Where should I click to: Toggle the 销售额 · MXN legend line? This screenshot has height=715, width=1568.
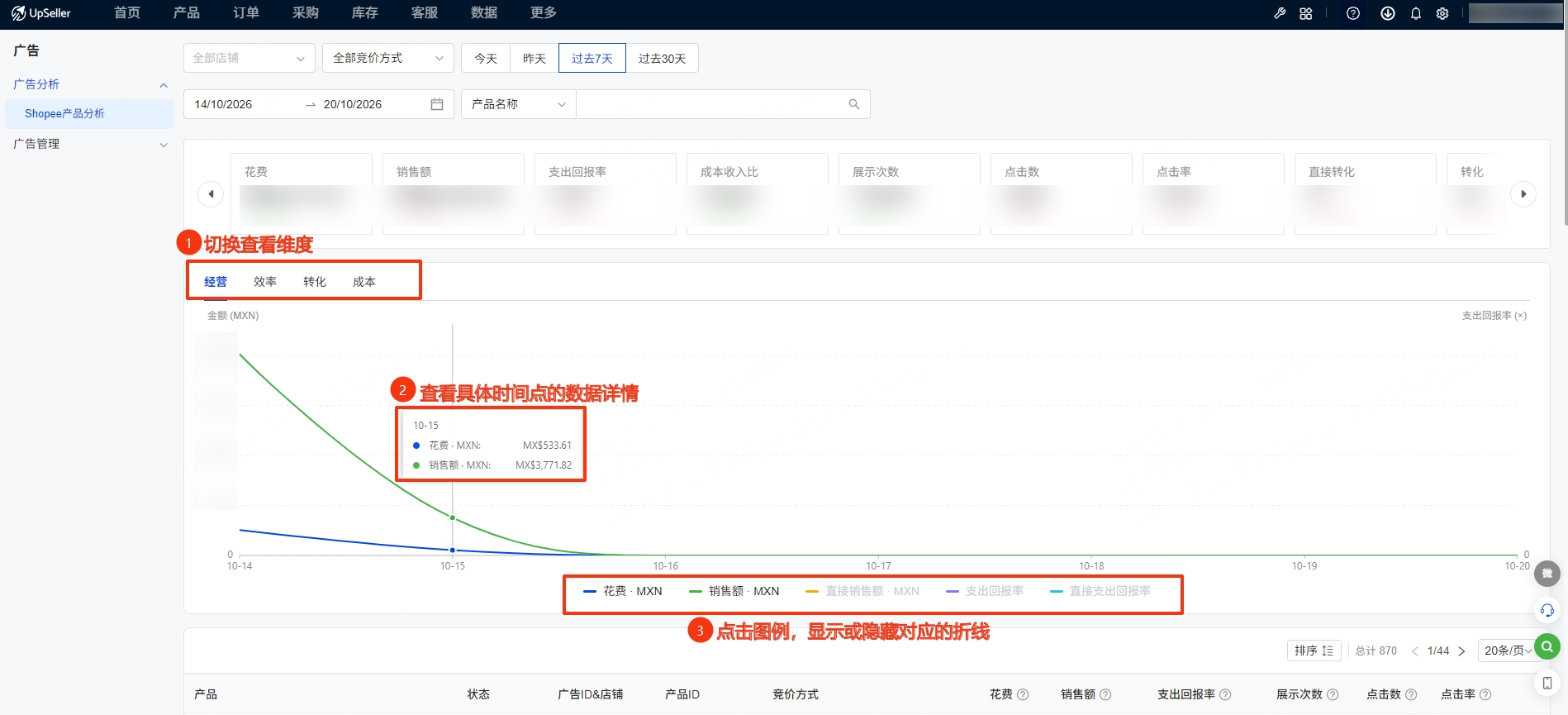[x=734, y=591]
